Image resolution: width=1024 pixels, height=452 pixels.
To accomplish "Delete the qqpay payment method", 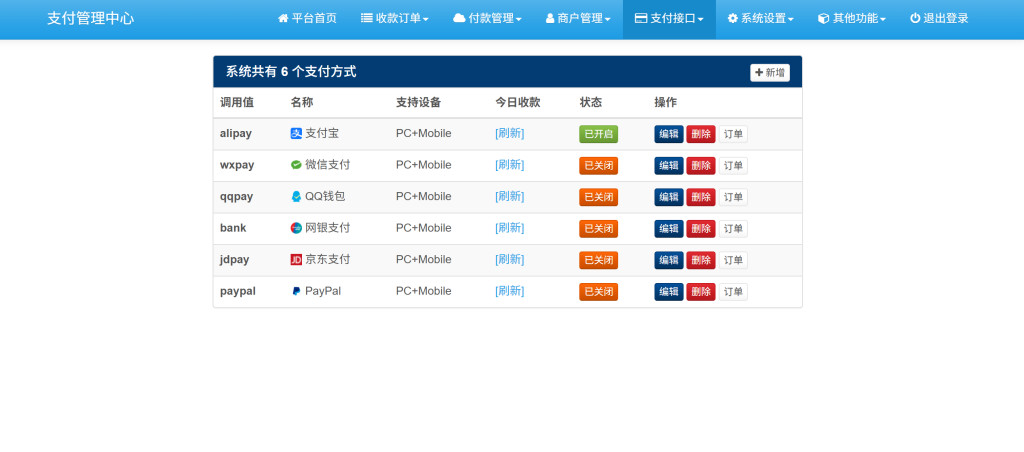I will 701,197.
